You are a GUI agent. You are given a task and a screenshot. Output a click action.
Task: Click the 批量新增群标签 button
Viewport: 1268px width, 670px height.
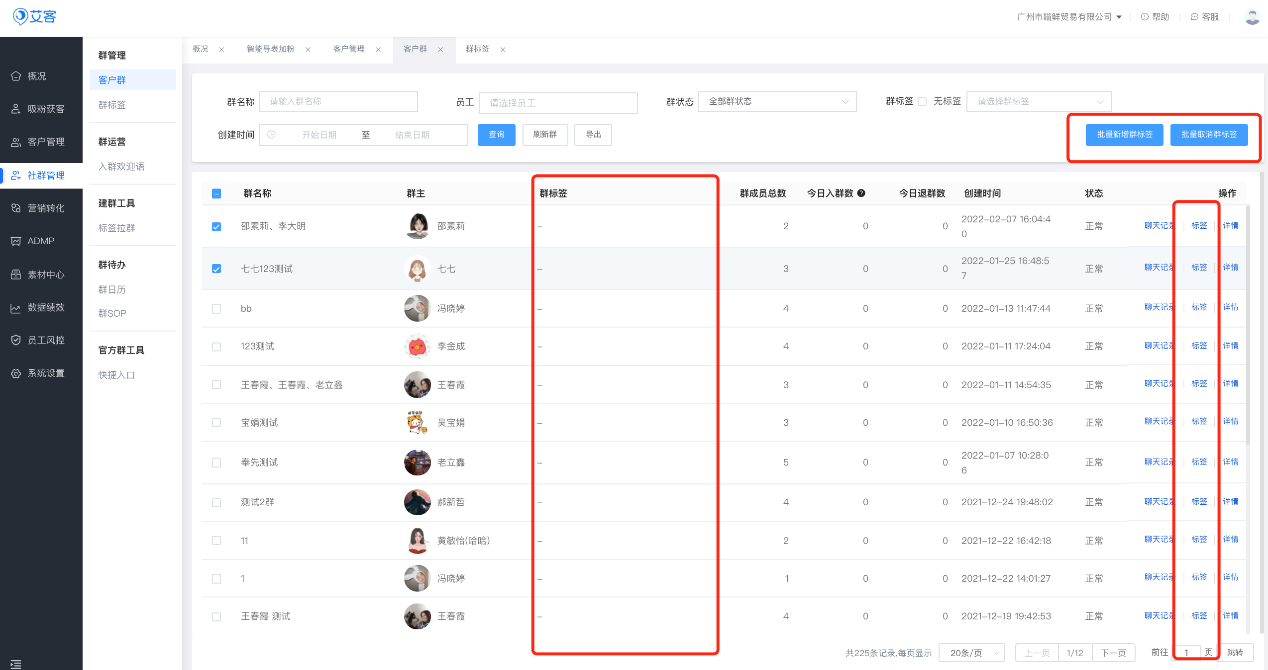point(1124,135)
